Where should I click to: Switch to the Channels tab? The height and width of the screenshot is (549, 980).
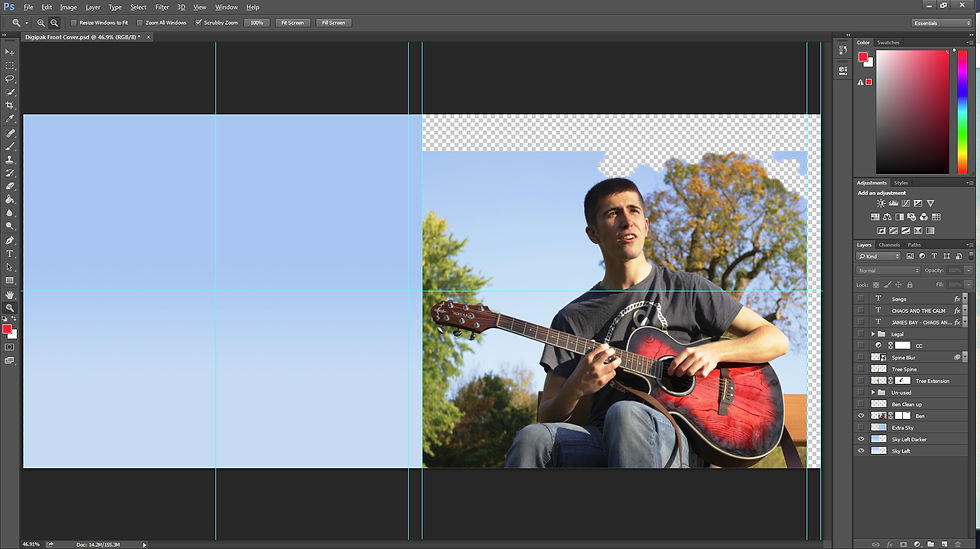coord(889,245)
